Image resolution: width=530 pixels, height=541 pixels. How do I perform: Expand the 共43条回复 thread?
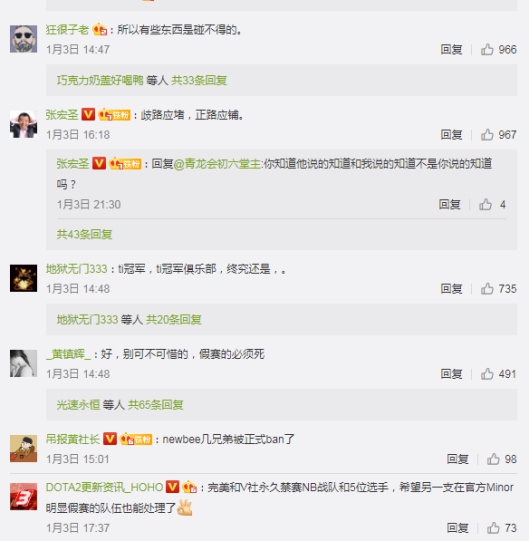coord(85,235)
